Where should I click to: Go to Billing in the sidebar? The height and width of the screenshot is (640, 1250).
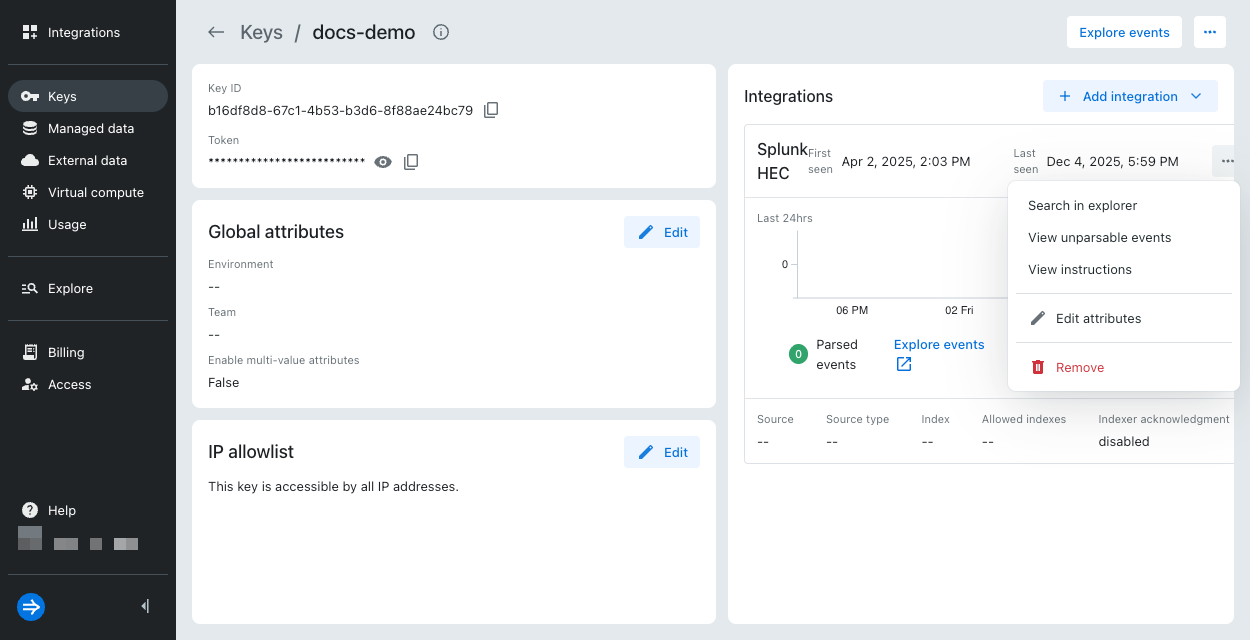[88, 352]
